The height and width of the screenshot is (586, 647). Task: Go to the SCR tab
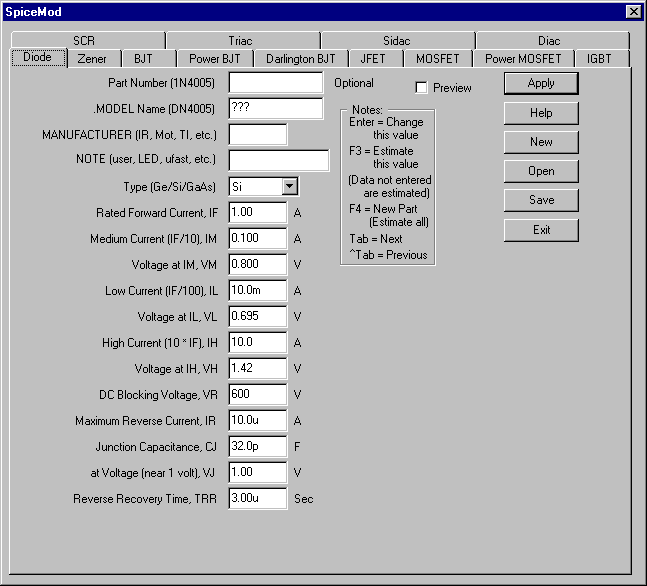tap(83, 41)
